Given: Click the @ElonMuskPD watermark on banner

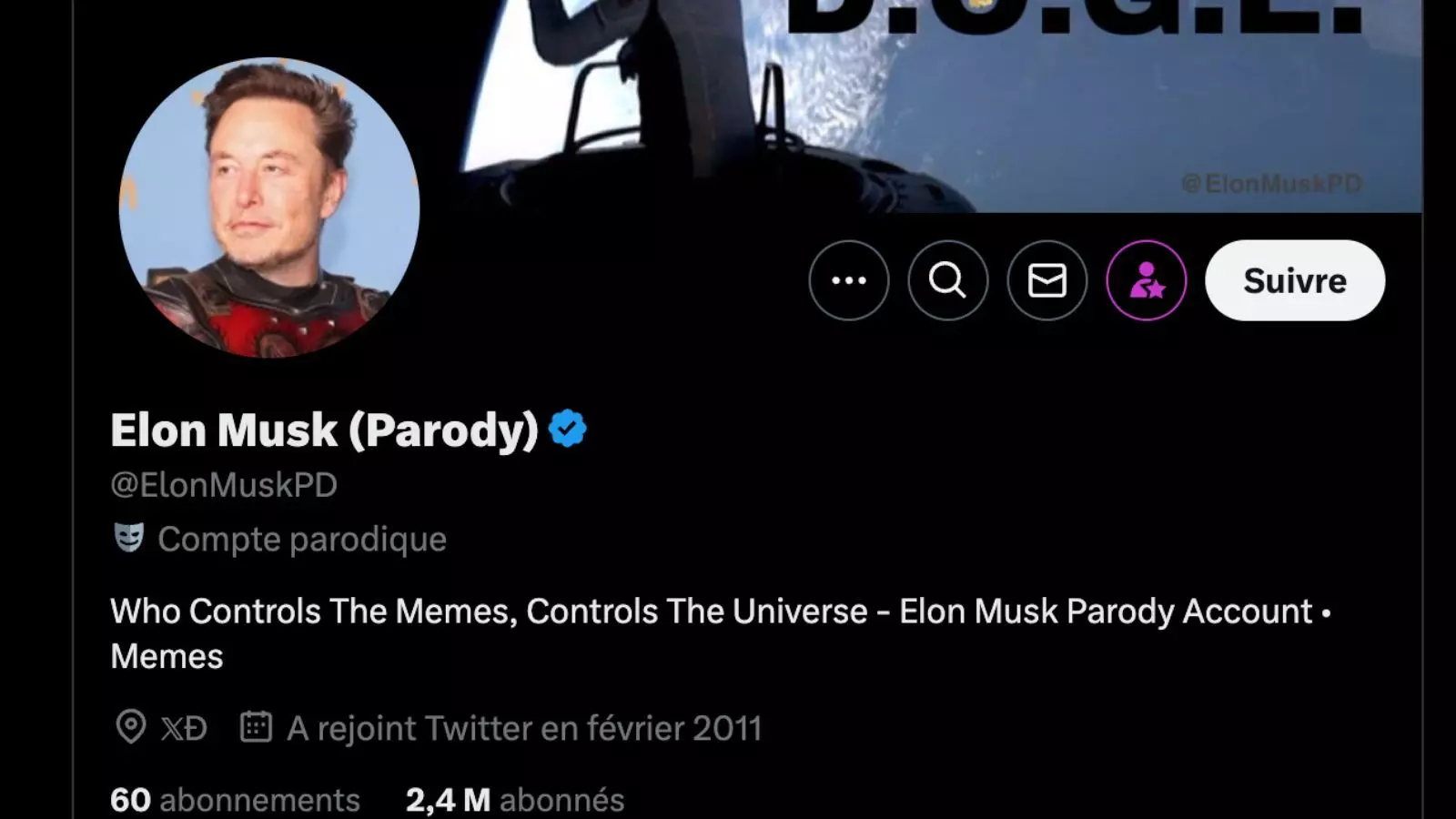Looking at the screenshot, I should click(1271, 184).
